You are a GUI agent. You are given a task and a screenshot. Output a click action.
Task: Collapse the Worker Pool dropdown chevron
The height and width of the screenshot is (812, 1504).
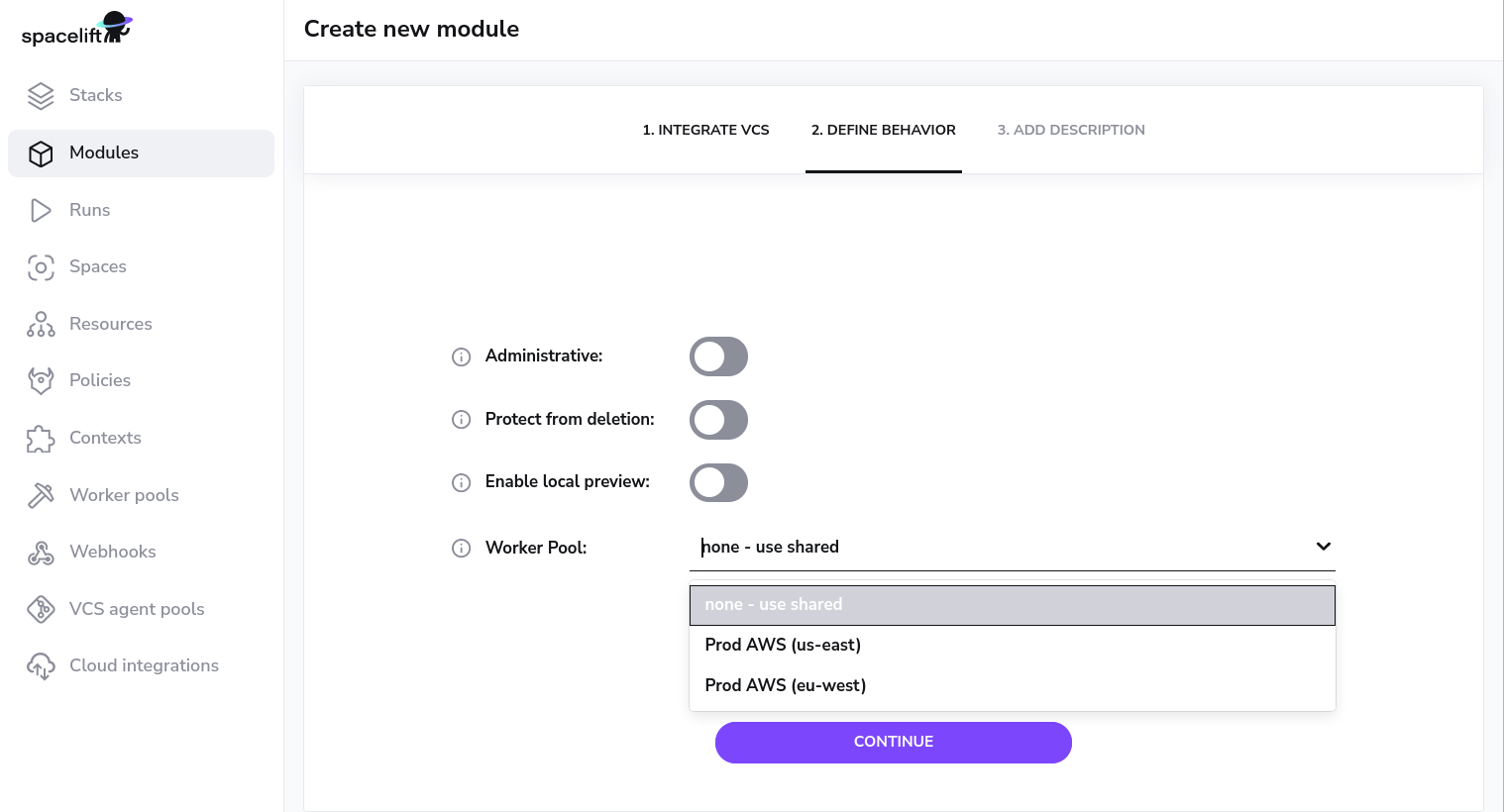tap(1323, 547)
